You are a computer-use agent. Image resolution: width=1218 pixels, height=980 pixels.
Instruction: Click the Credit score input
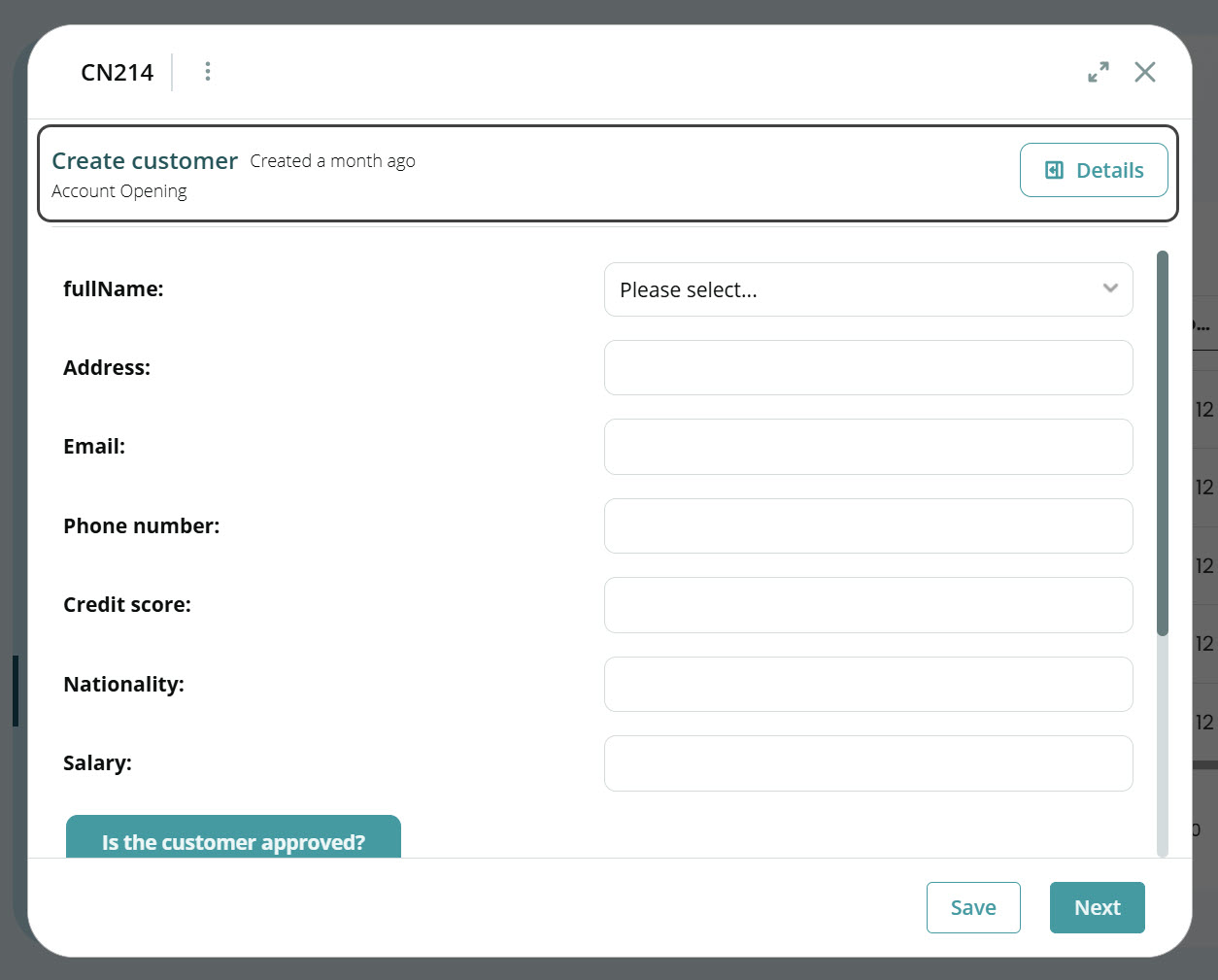pyautogui.click(x=868, y=605)
